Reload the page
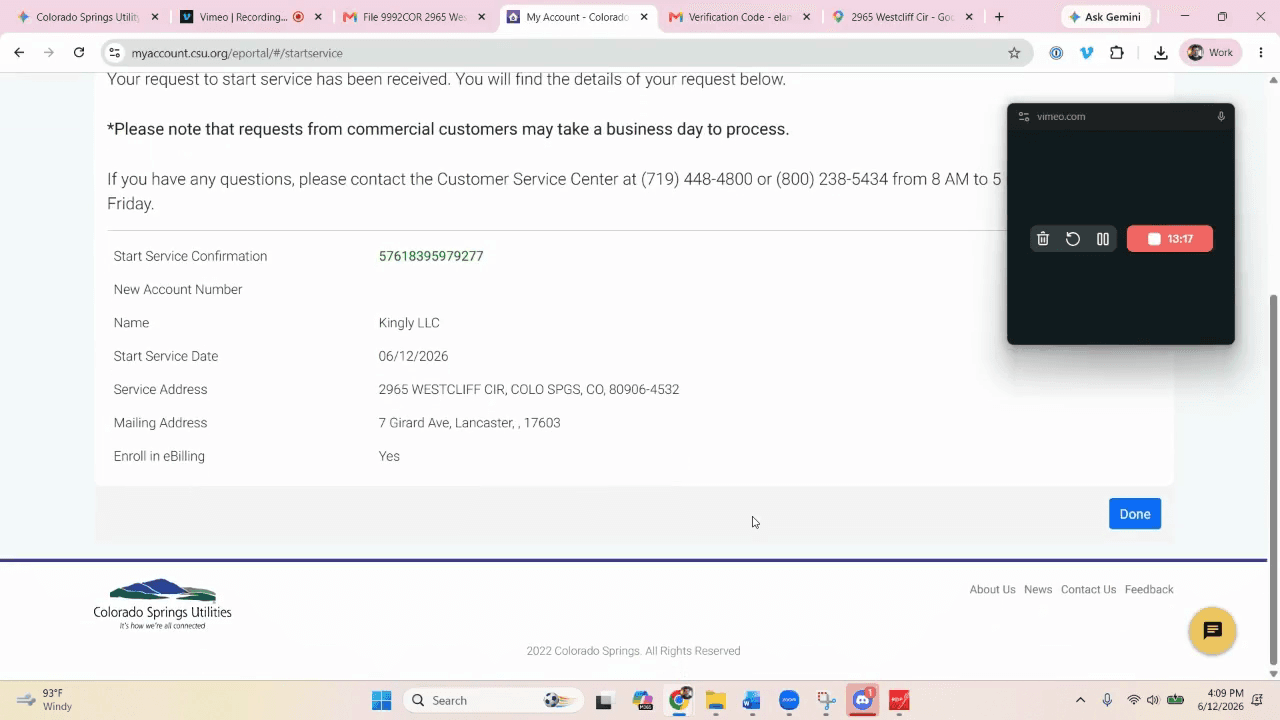 79,53
